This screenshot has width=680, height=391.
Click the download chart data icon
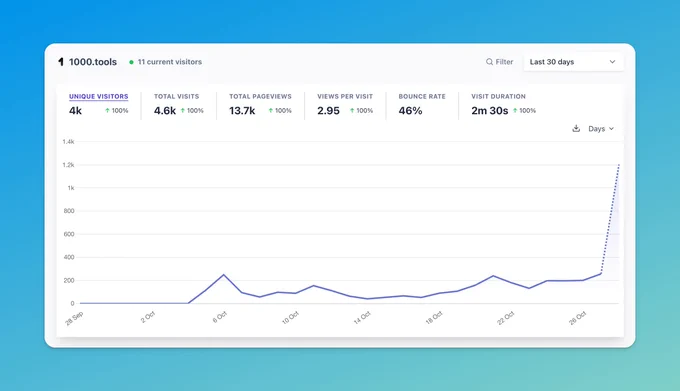(576, 128)
